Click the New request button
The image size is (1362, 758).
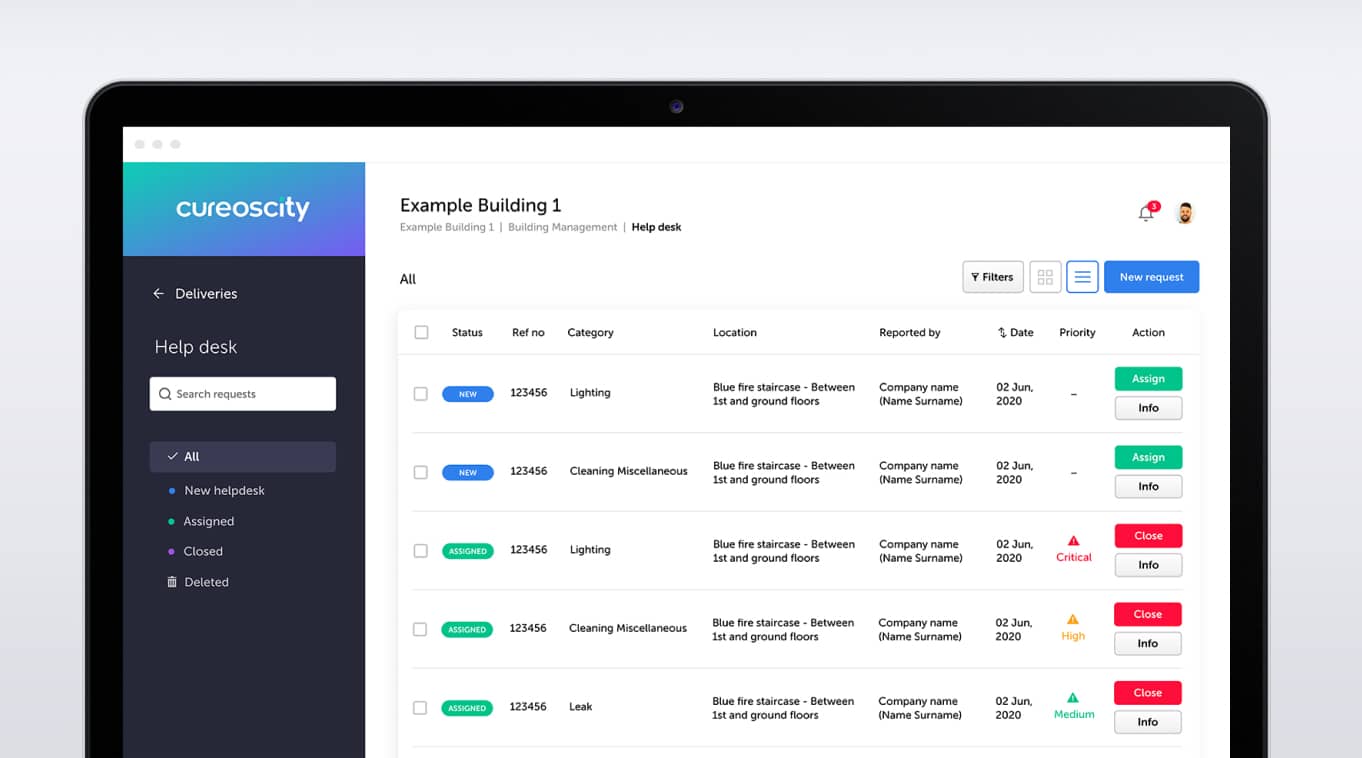[x=1151, y=277]
